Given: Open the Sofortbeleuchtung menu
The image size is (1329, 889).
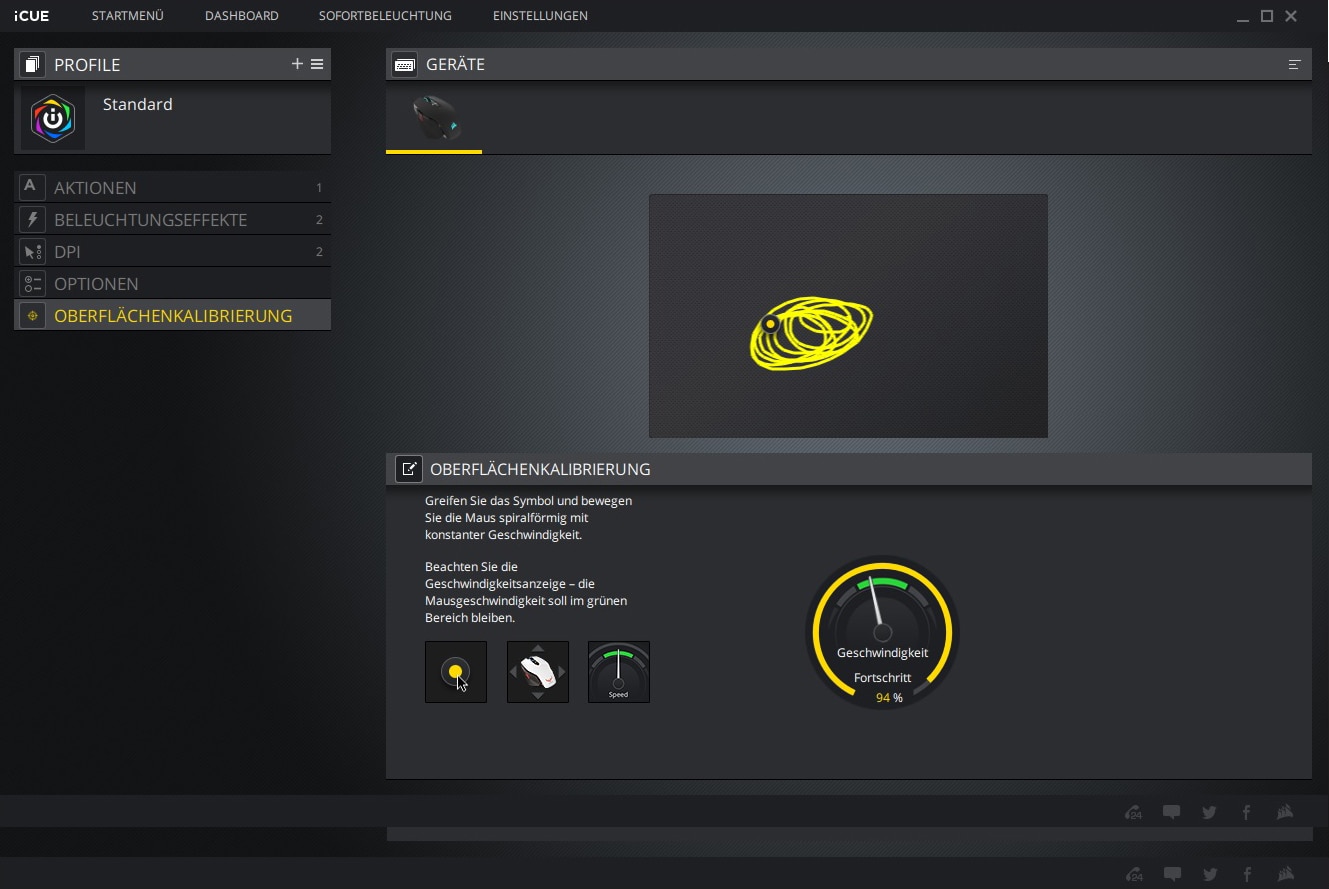Looking at the screenshot, I should (385, 16).
